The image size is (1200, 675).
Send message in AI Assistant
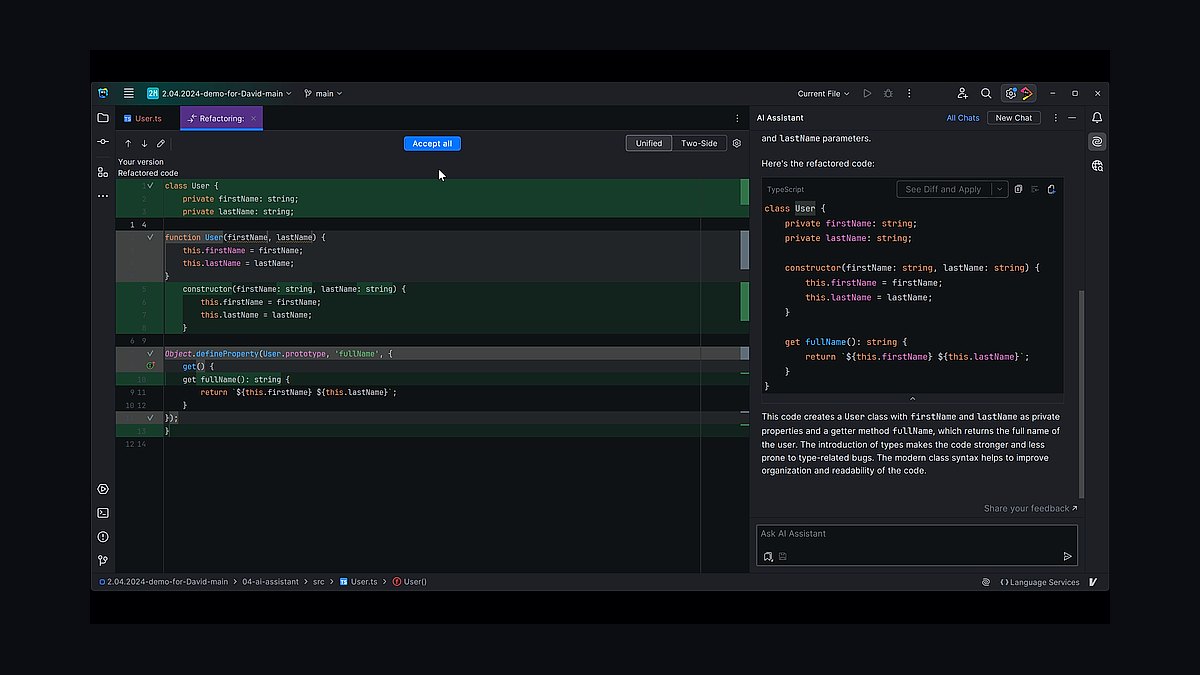click(x=1067, y=556)
